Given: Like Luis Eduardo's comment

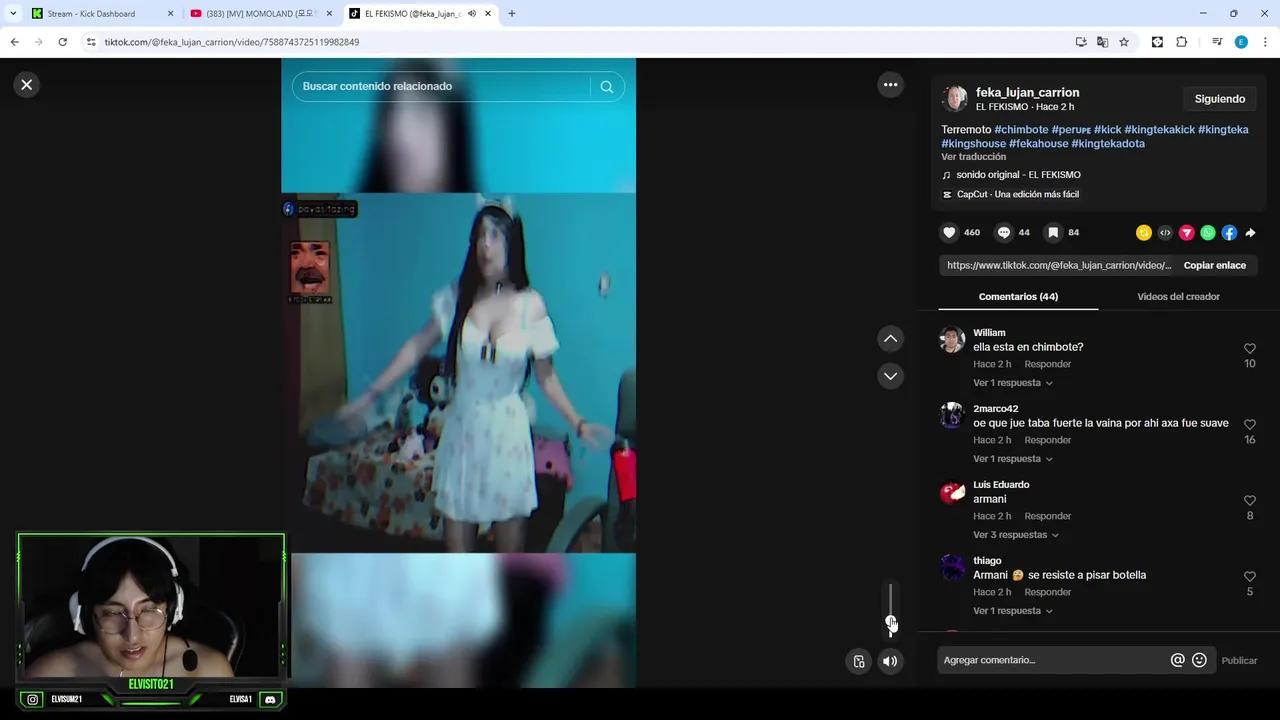Looking at the screenshot, I should 1250,501.
